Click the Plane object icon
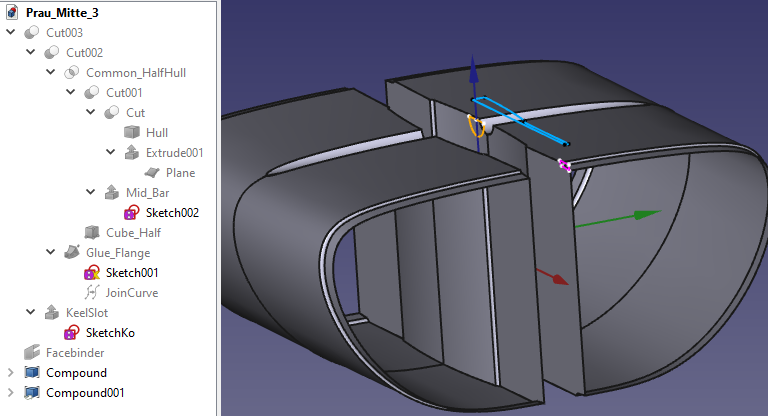768x416 pixels. point(151,173)
